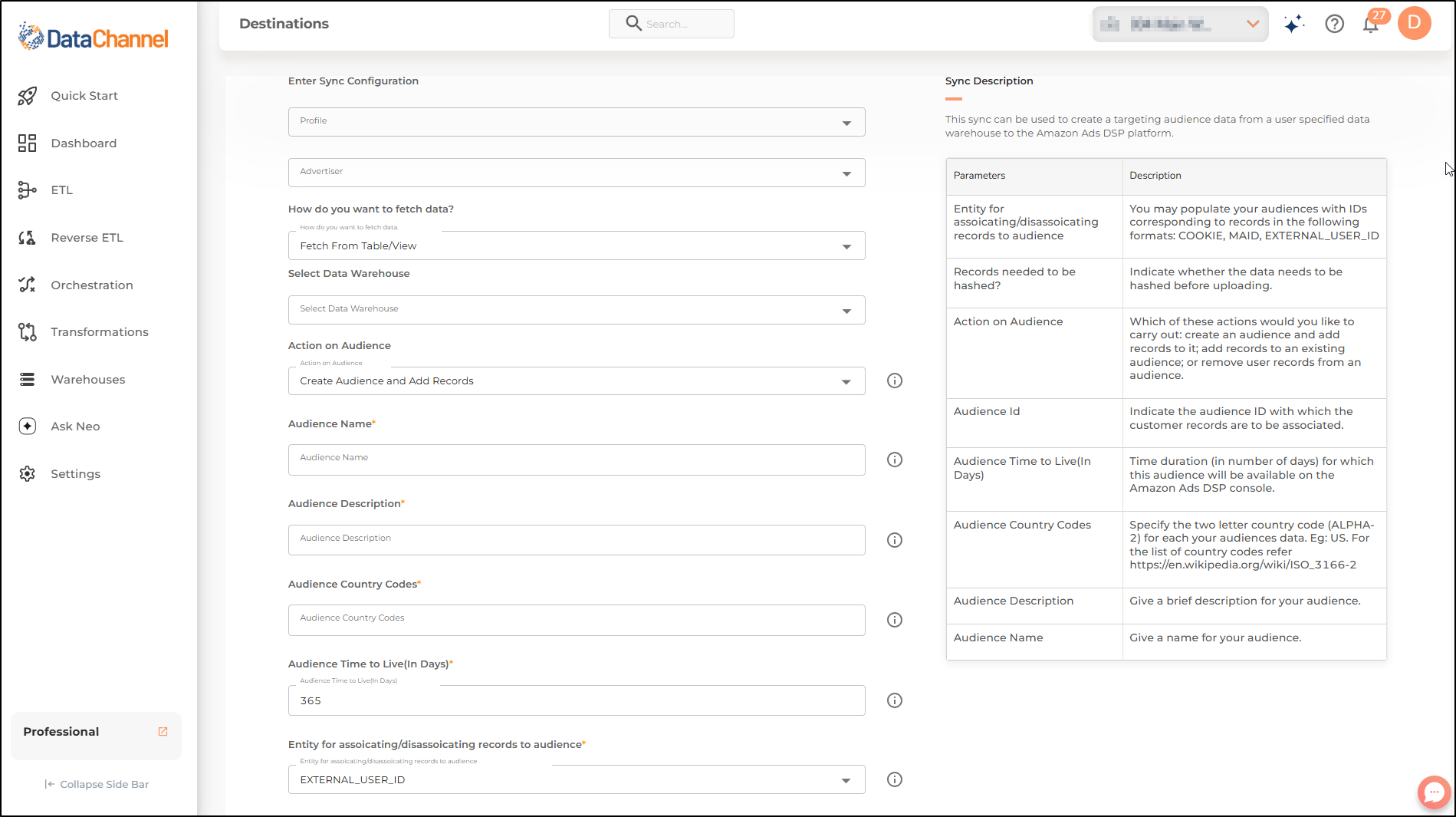This screenshot has width=1456, height=817.
Task: Click 'Records needed to be hashed?' cell
Action: tap(1034, 283)
